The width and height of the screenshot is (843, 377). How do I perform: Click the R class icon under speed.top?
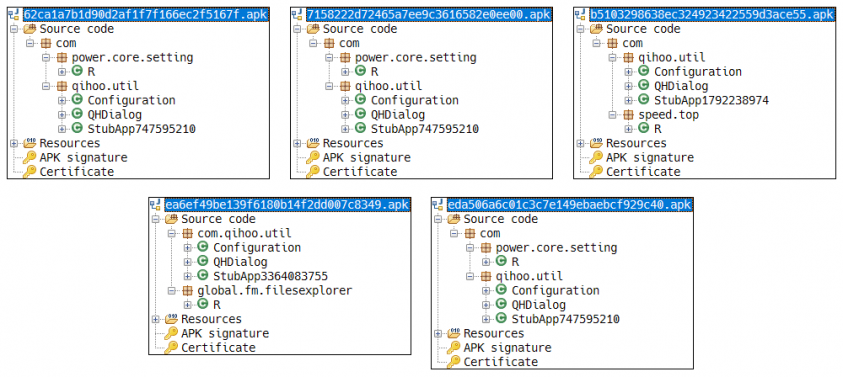click(x=644, y=129)
